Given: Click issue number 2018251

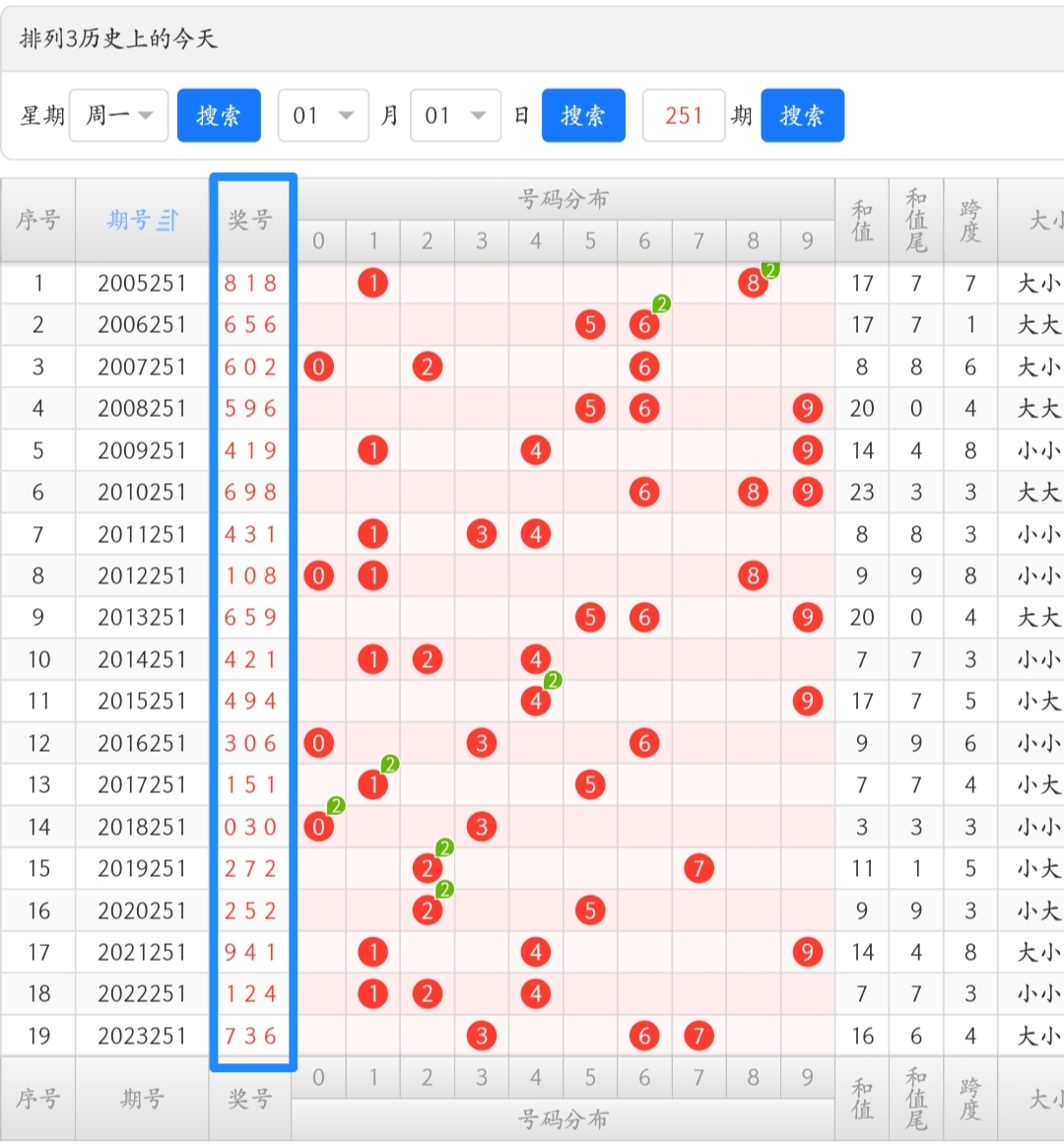Looking at the screenshot, I should point(142,827).
